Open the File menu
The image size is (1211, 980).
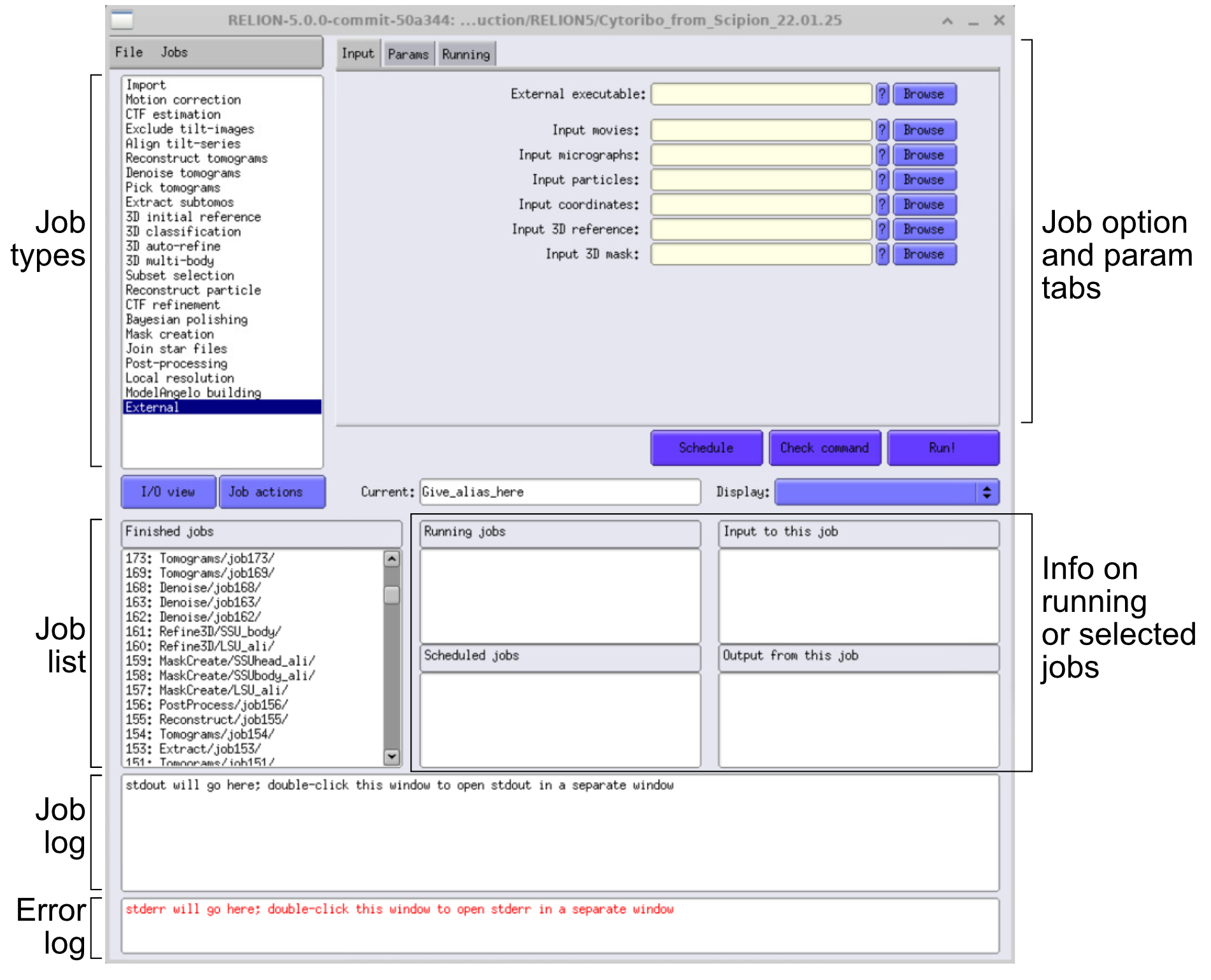point(129,52)
